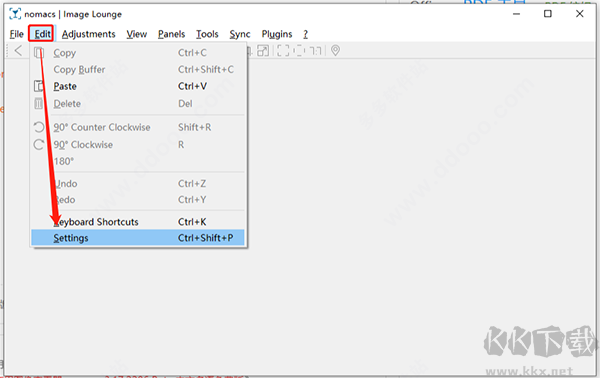600x378 pixels.
Task: Open the ? help menu
Action: pyautogui.click(x=305, y=34)
